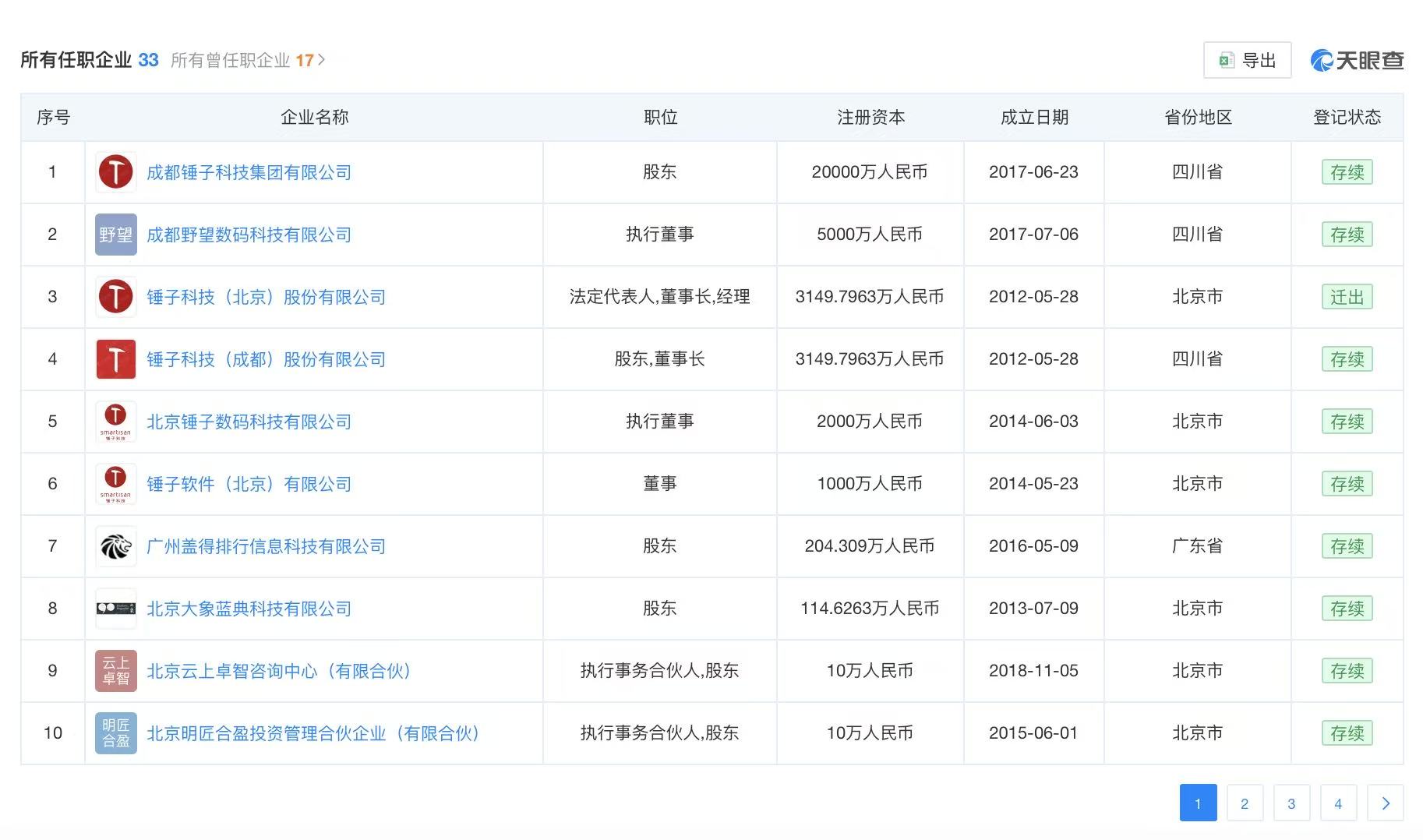Select the 20000万人民币 capital cell

point(870,172)
